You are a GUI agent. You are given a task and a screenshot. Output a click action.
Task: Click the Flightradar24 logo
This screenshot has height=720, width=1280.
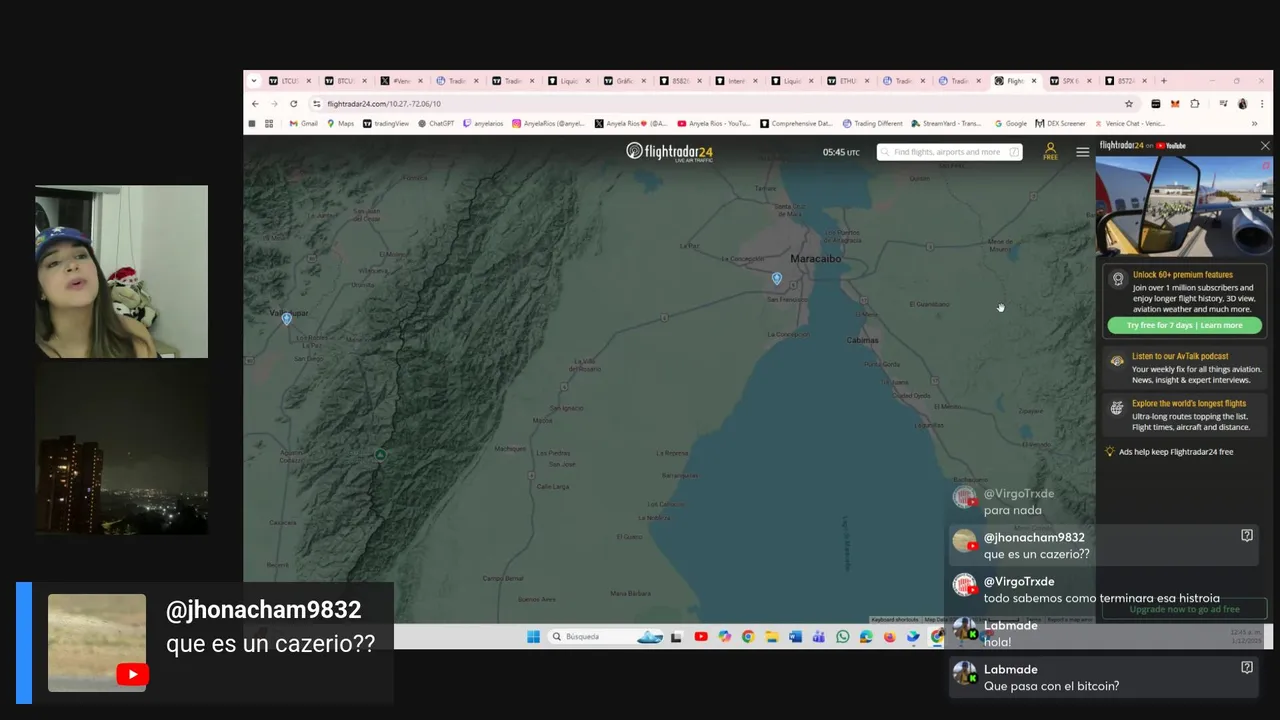669,152
